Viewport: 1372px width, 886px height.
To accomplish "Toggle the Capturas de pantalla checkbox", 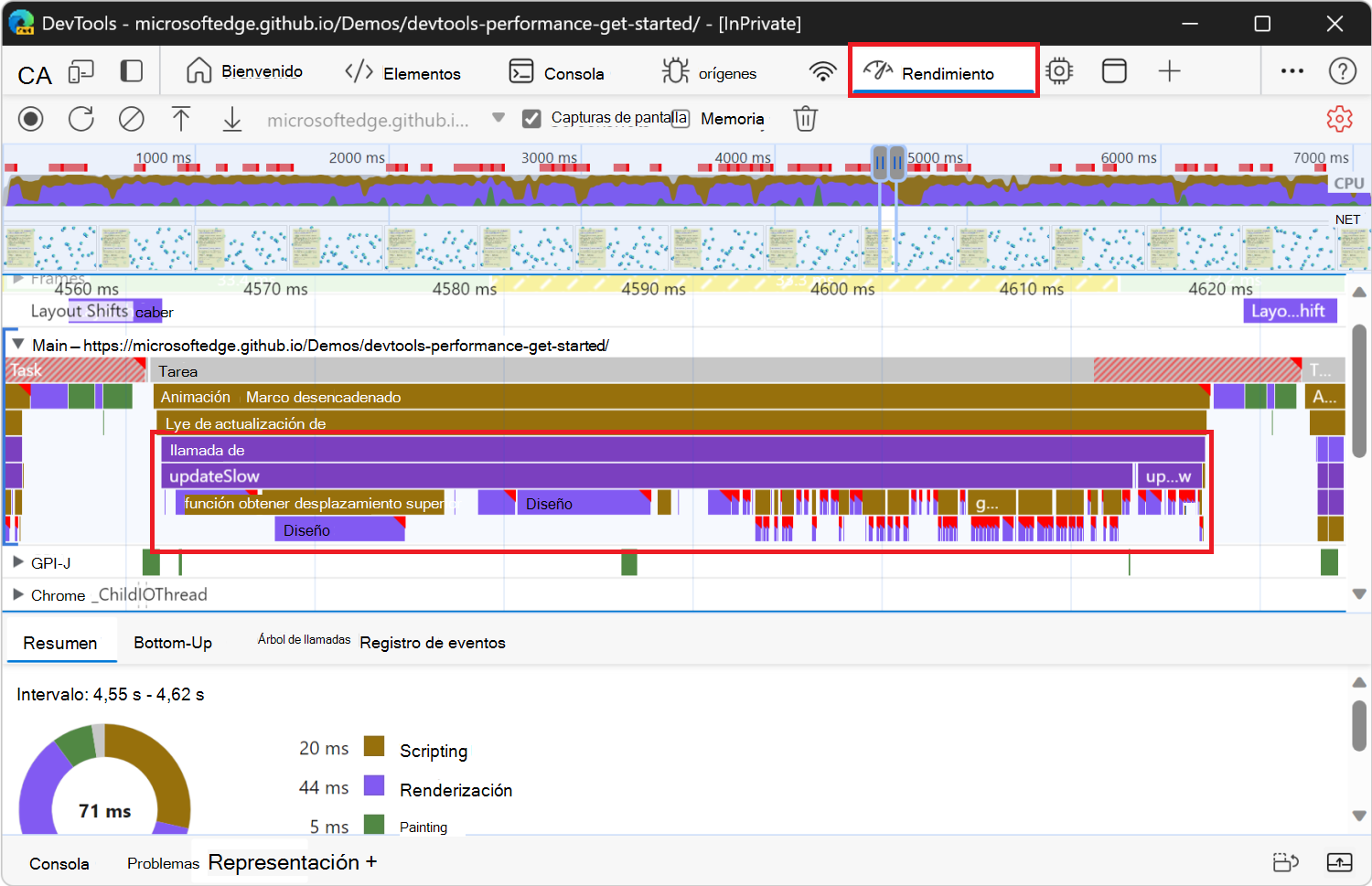I will click(x=531, y=119).
